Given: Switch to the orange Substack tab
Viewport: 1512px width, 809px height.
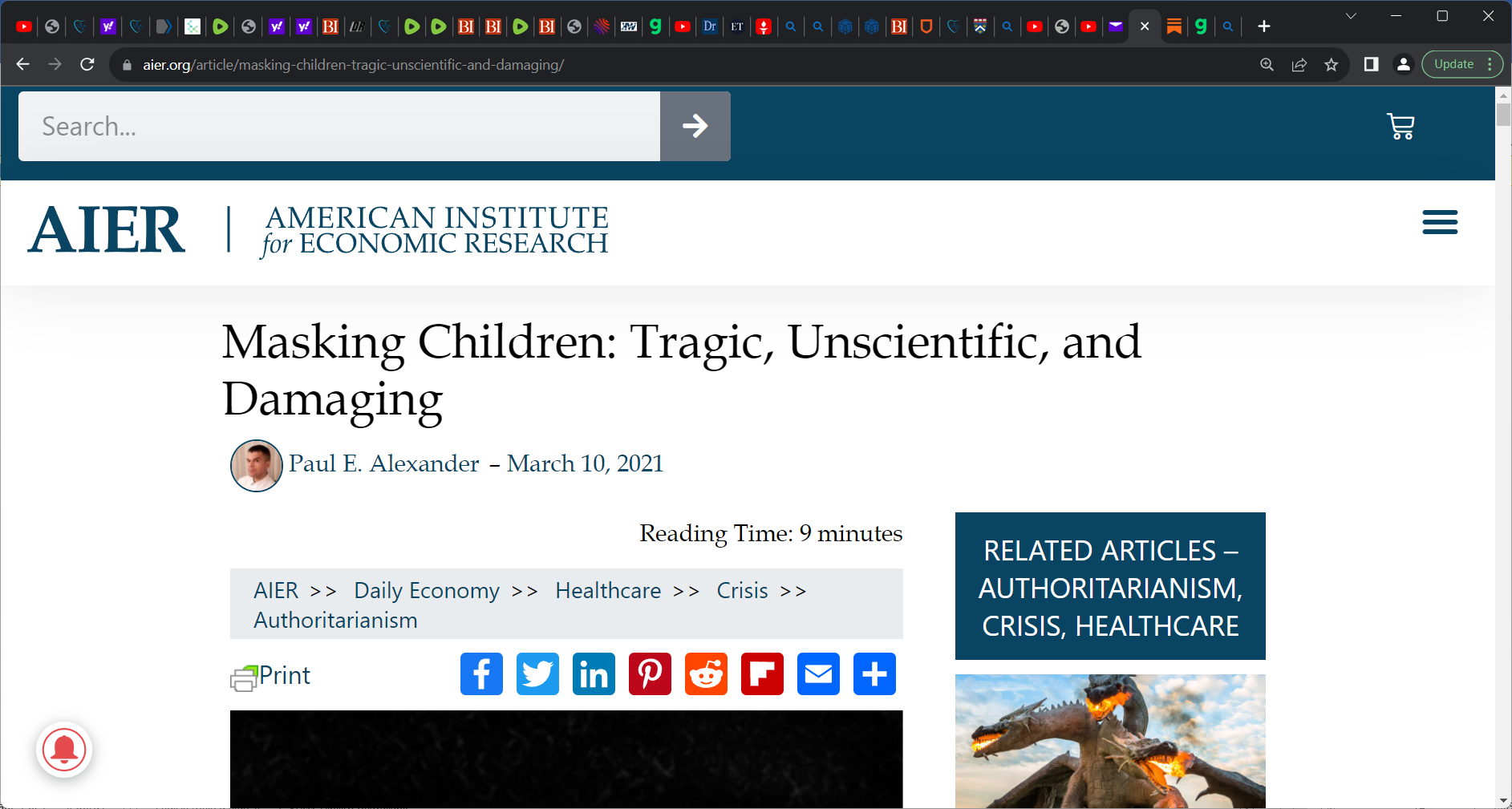Looking at the screenshot, I should pyautogui.click(x=1174, y=26).
